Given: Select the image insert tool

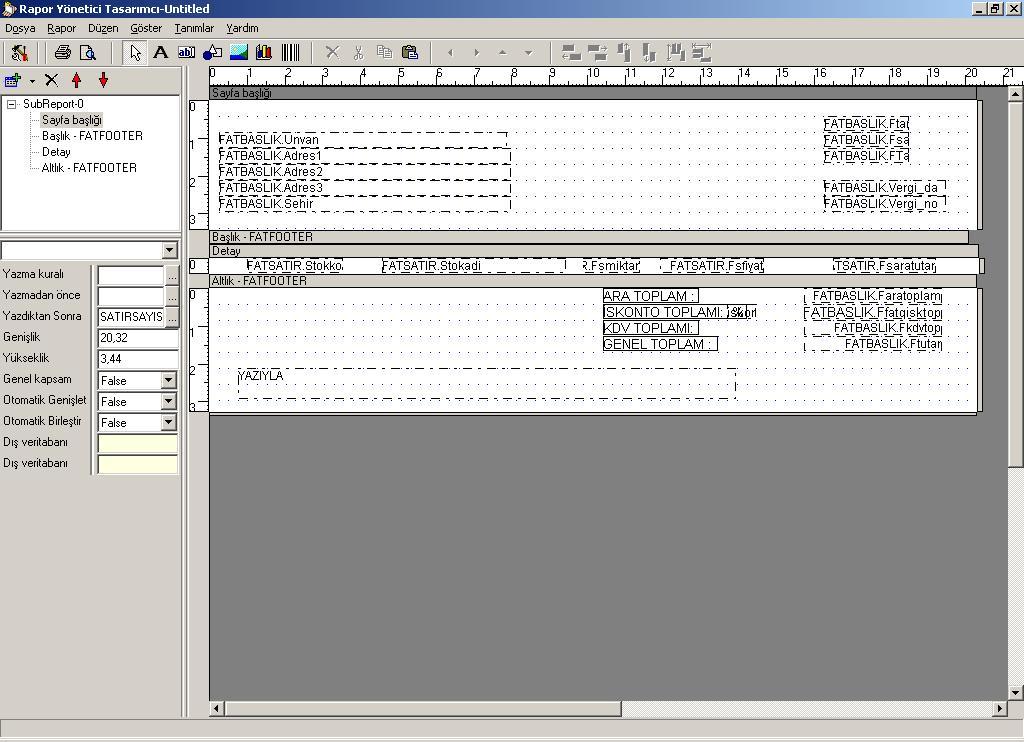Looking at the screenshot, I should click(x=238, y=53).
